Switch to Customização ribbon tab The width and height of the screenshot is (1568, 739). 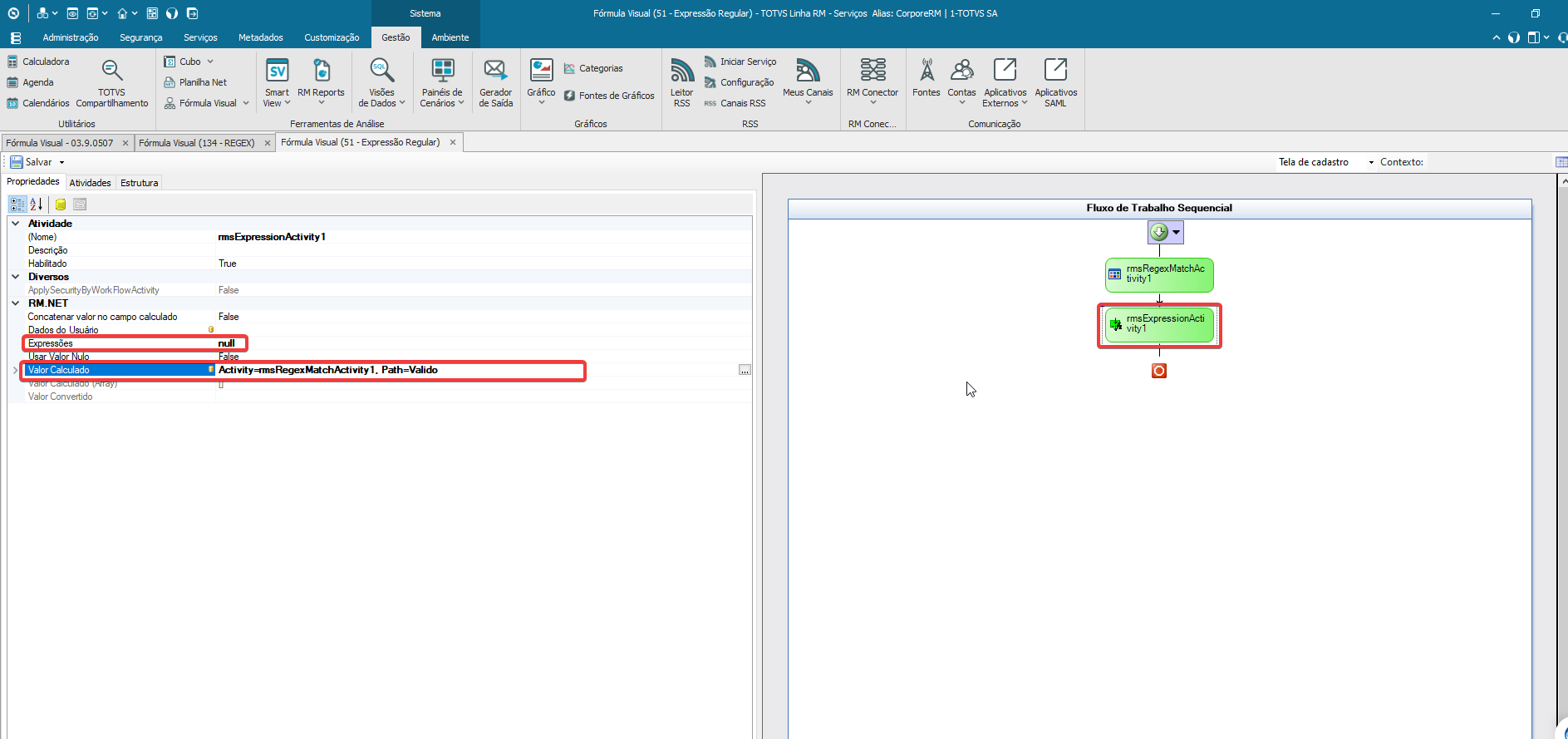click(332, 37)
